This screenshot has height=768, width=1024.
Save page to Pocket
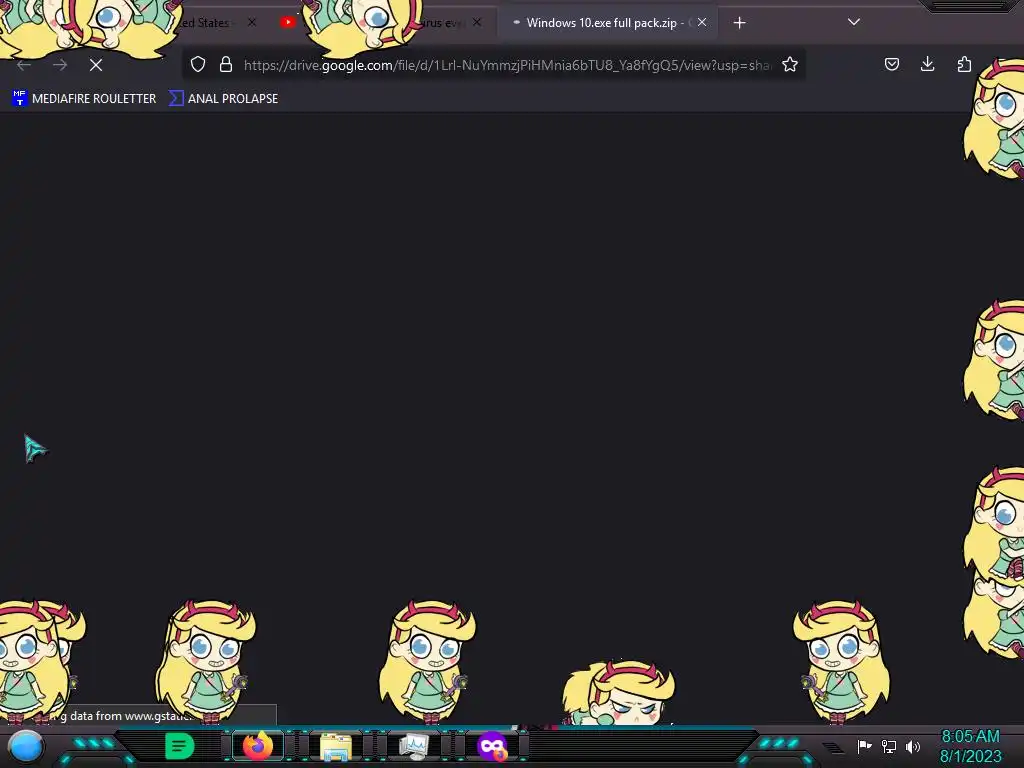coord(891,64)
